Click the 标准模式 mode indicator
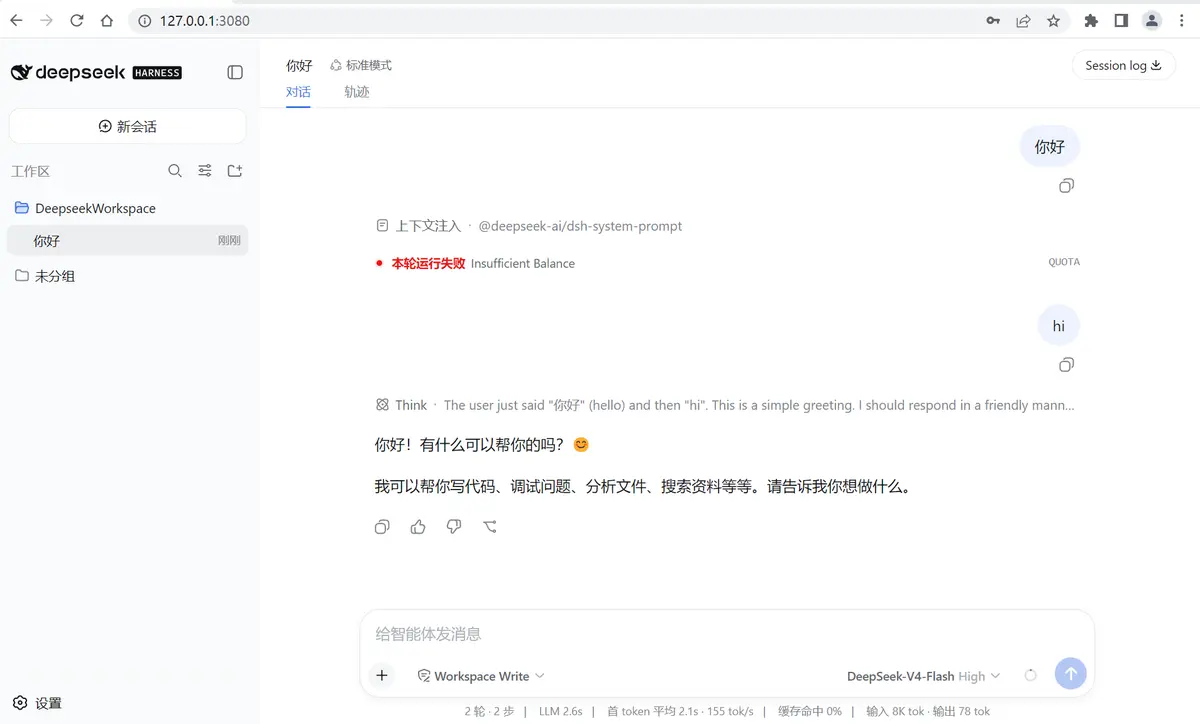Image resolution: width=1200 pixels, height=724 pixels. (x=361, y=65)
